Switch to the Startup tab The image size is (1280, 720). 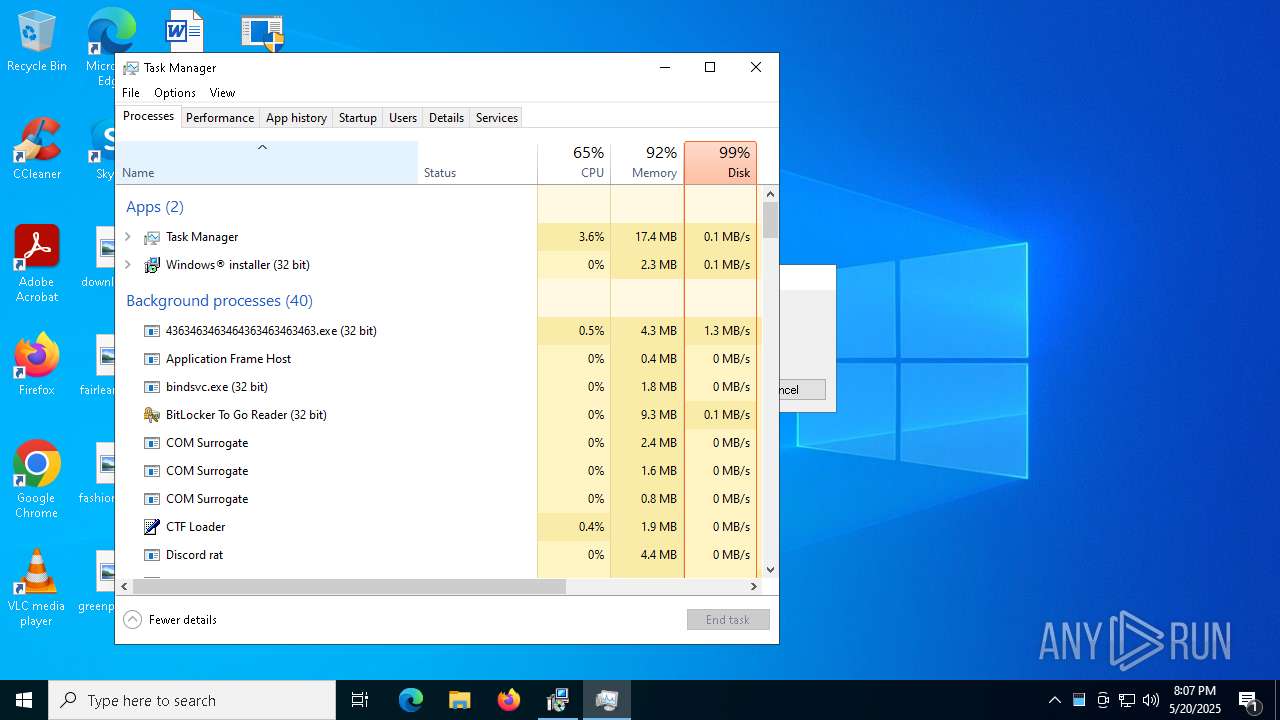(x=357, y=118)
